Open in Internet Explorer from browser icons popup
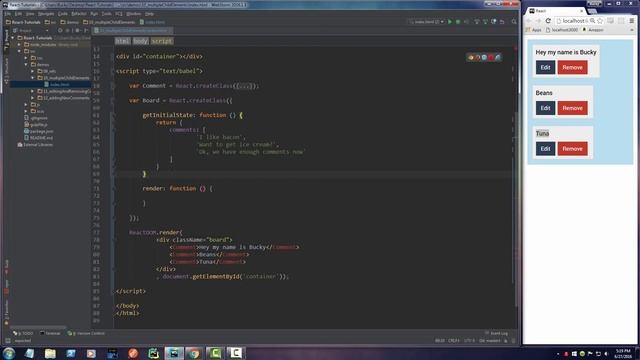The height and width of the screenshot is (360, 640). coord(498,58)
